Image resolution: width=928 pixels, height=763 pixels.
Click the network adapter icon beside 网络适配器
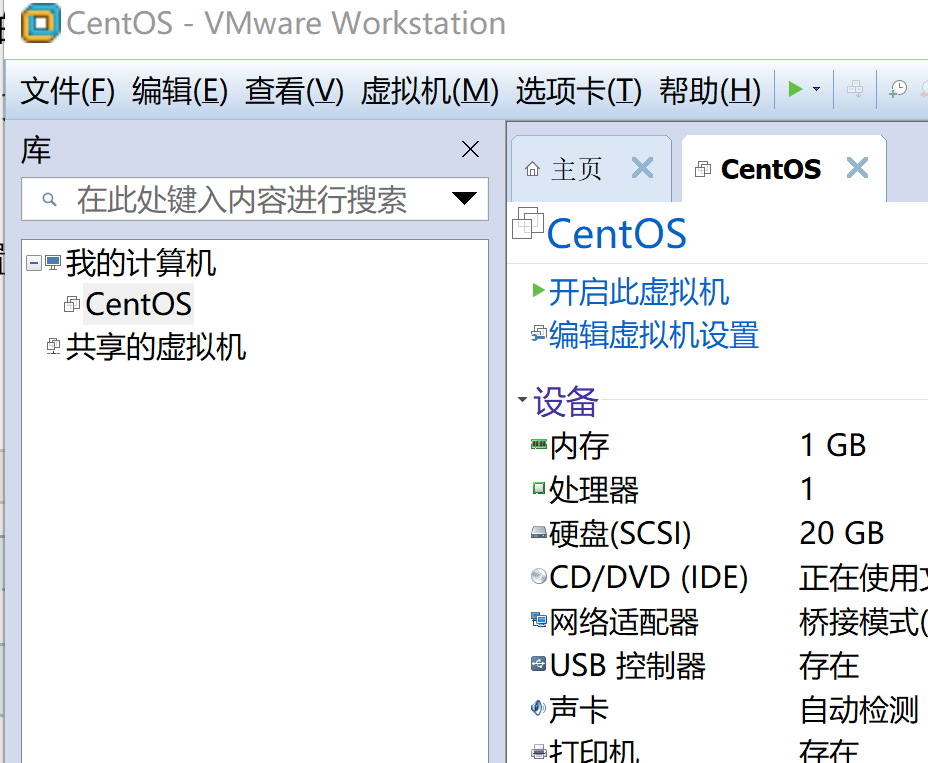click(x=539, y=620)
